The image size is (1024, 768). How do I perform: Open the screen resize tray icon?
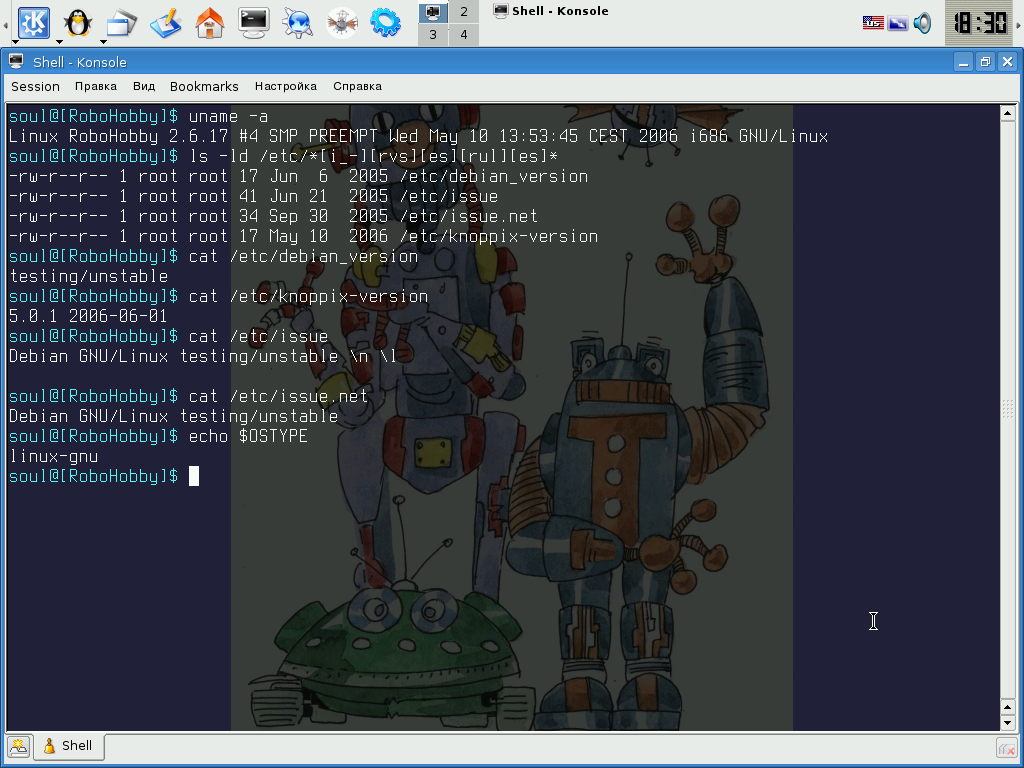(898, 24)
